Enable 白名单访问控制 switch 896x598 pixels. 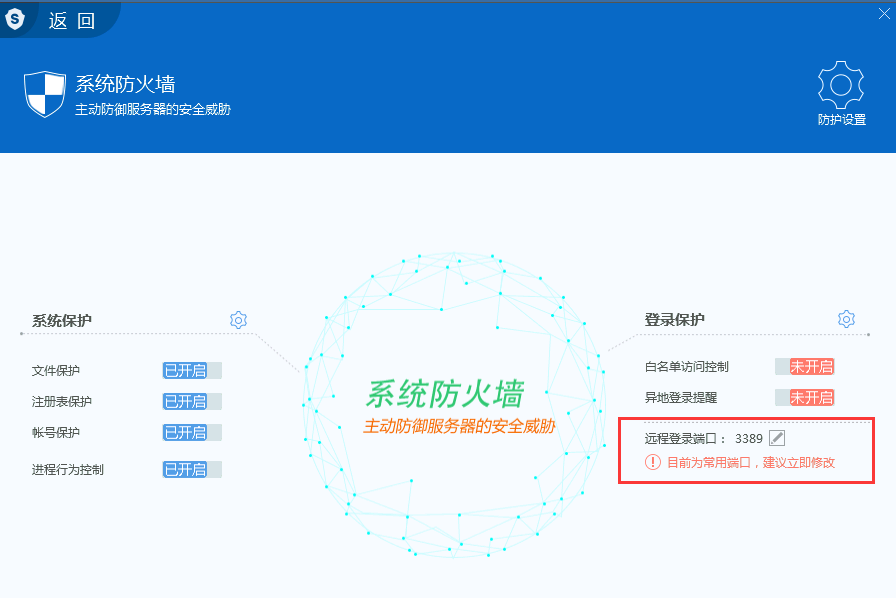pos(805,367)
